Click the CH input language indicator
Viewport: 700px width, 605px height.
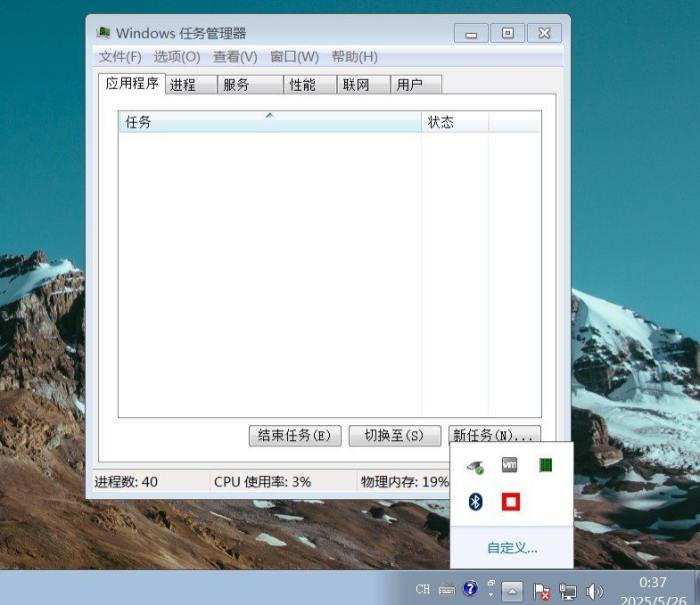coord(423,589)
